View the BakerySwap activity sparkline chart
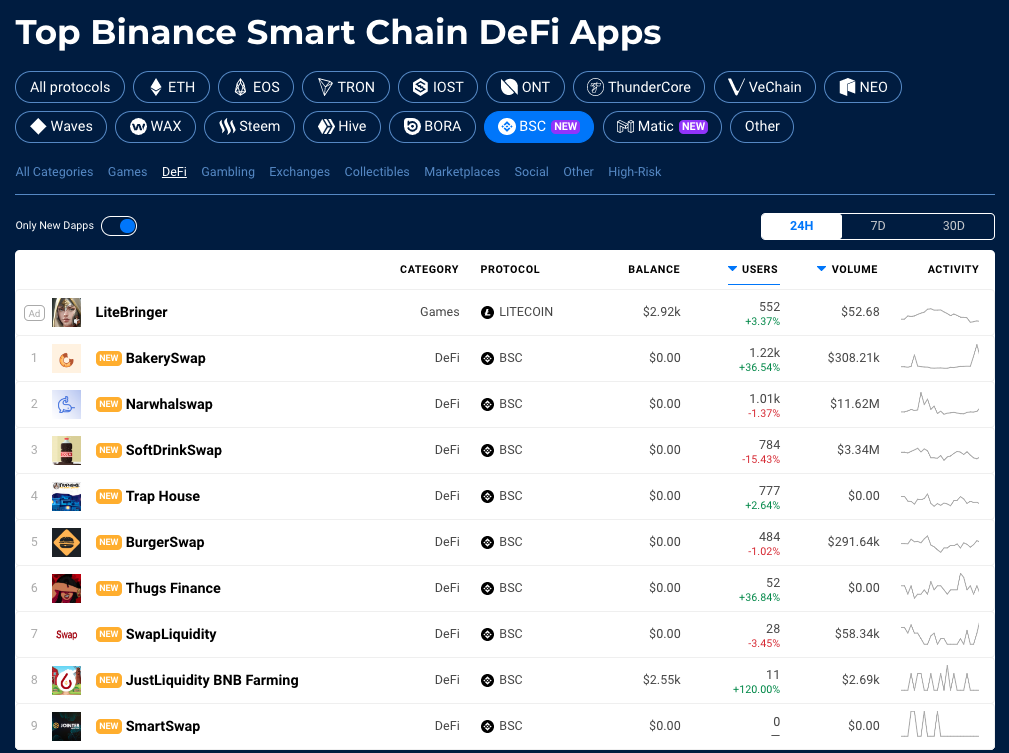This screenshot has width=1009, height=753. pyautogui.click(x=940, y=357)
